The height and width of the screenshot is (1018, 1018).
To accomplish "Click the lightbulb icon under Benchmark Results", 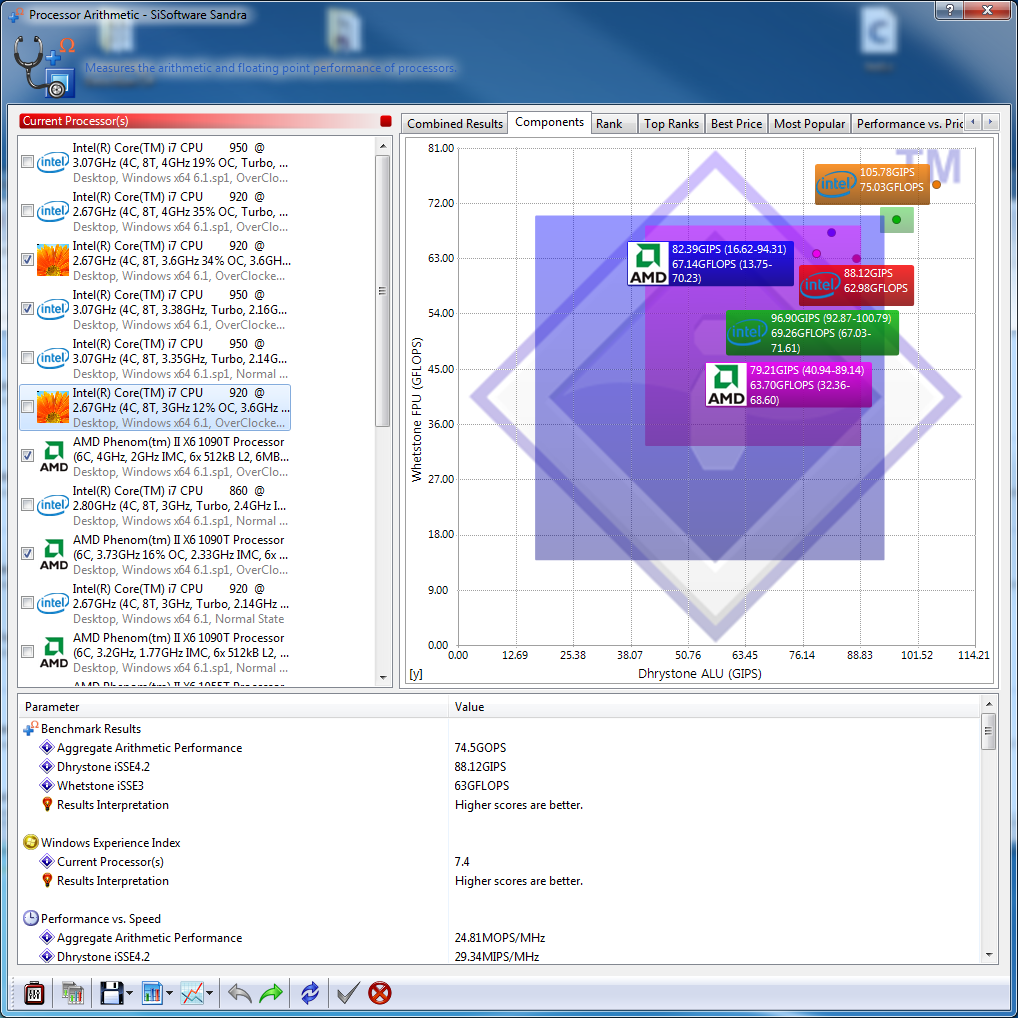I will [47, 804].
